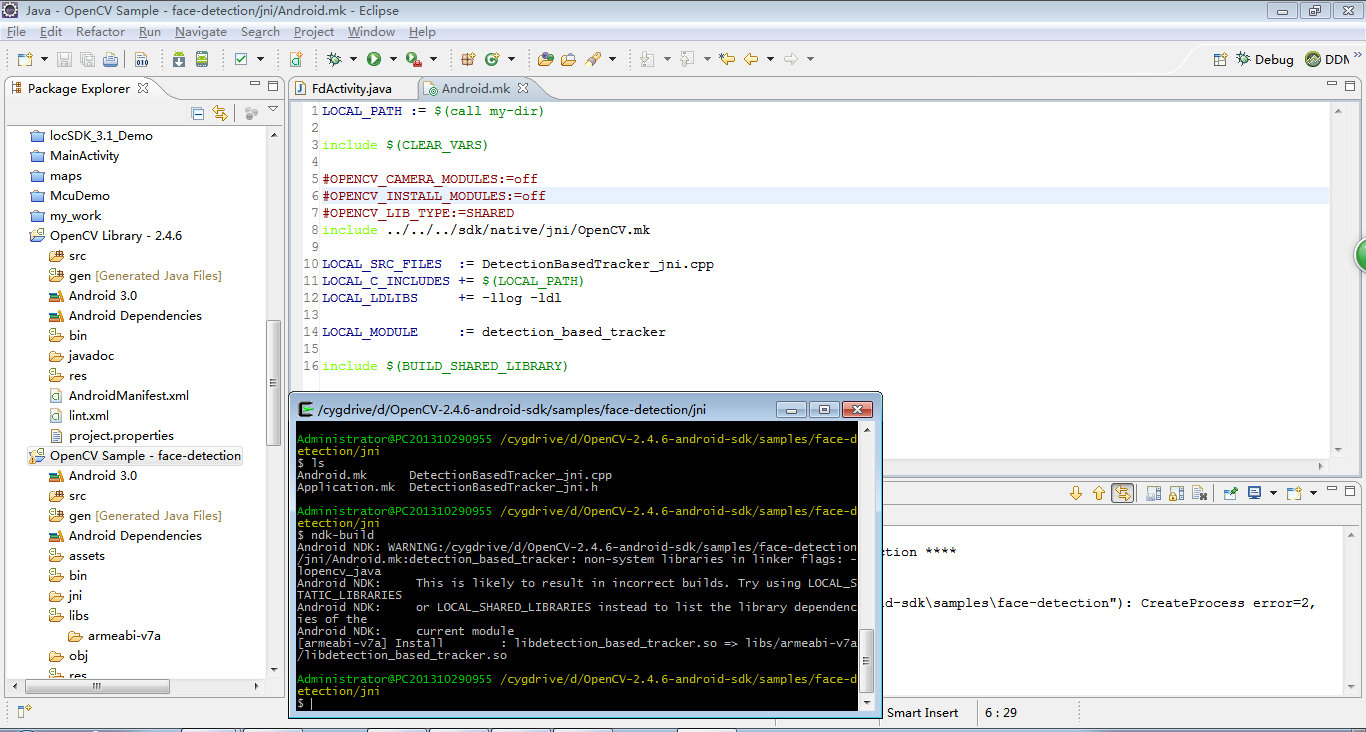Click the Cygwin terminal vertical scrollbar thumb

[867, 661]
